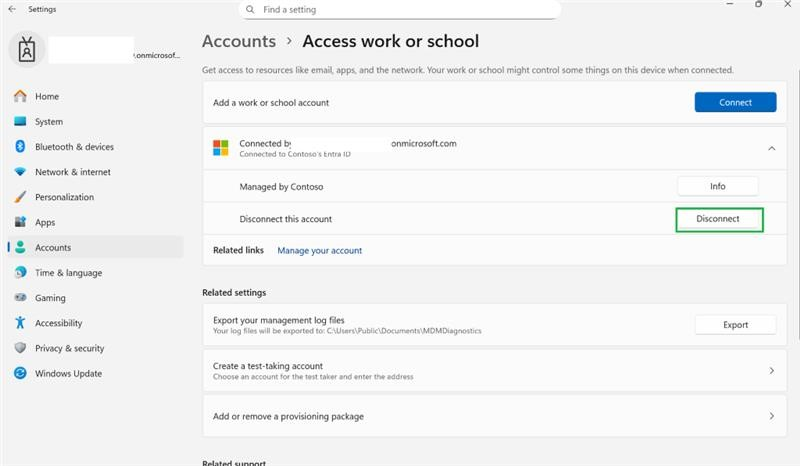
Task: Click Export your management log files text
Action: point(279,320)
